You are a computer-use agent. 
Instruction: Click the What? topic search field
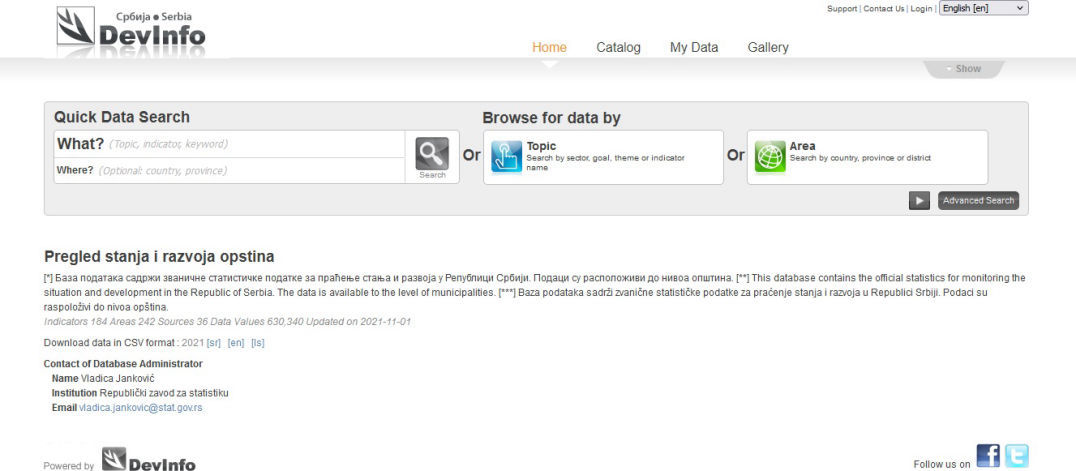click(255, 144)
